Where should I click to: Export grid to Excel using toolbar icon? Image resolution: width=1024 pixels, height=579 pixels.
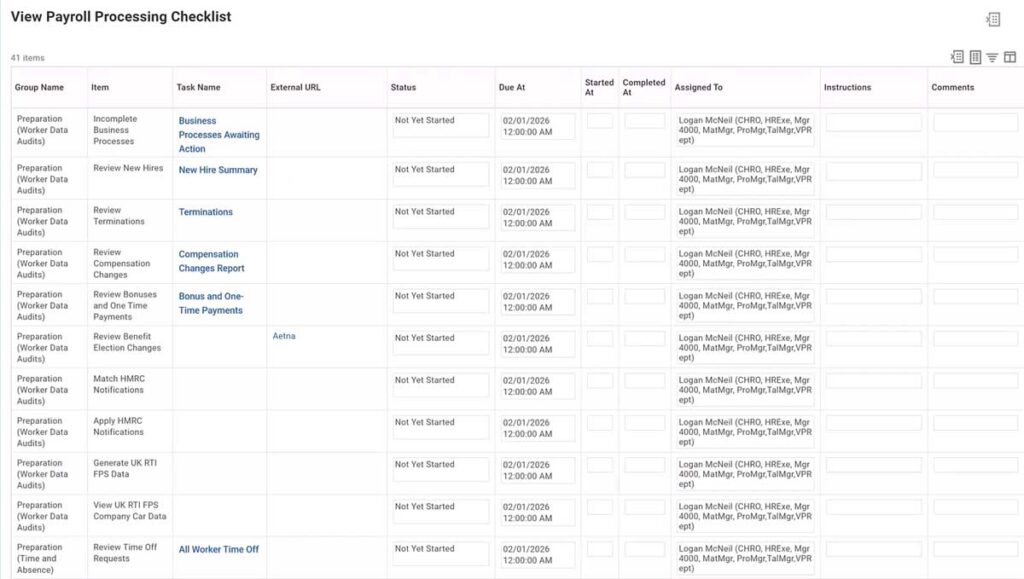958,57
